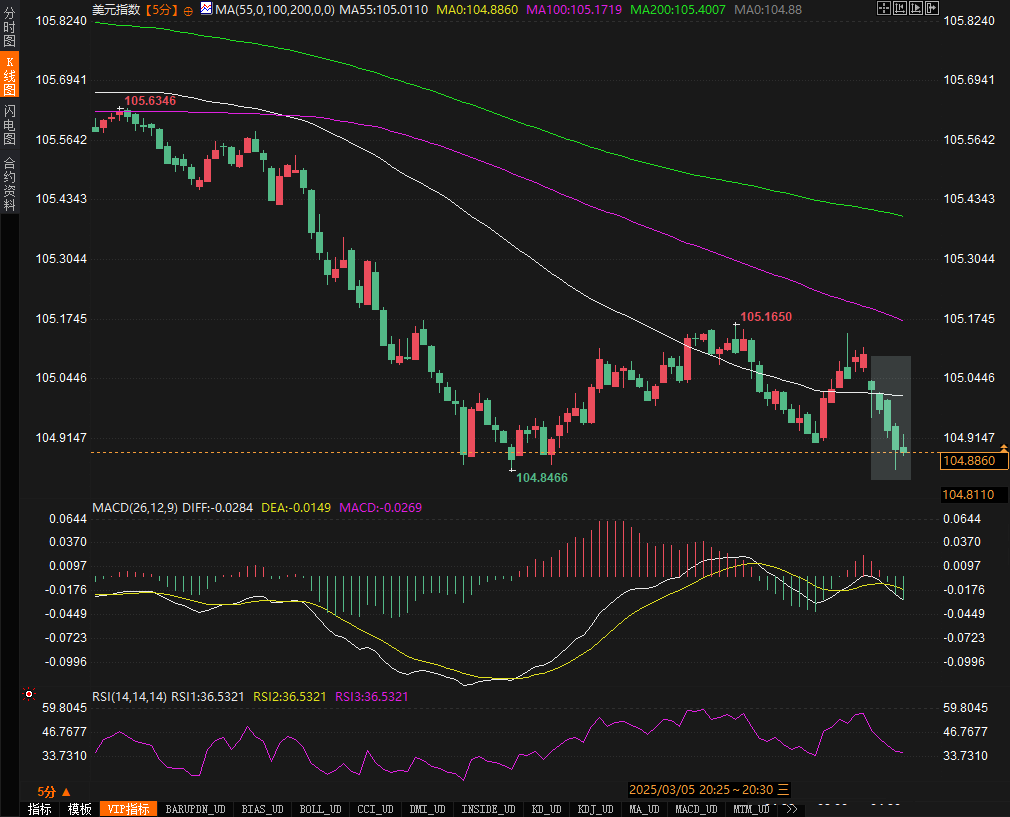The image size is (1010, 817).
Task: Click the crosshair icon in top-right toolbar
Action: tap(883, 8)
